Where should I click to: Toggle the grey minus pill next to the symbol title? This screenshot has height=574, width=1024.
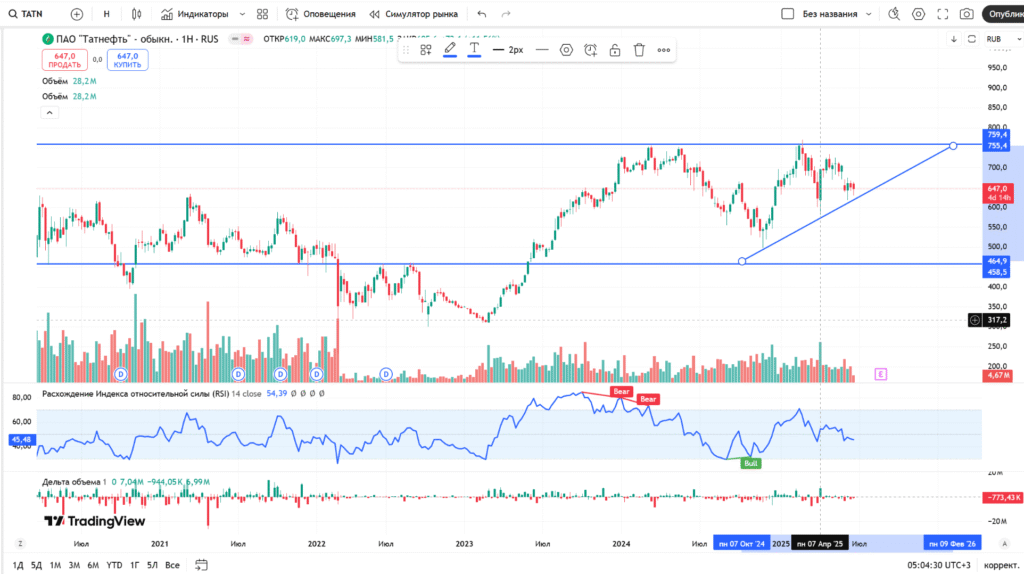pyautogui.click(x=235, y=39)
